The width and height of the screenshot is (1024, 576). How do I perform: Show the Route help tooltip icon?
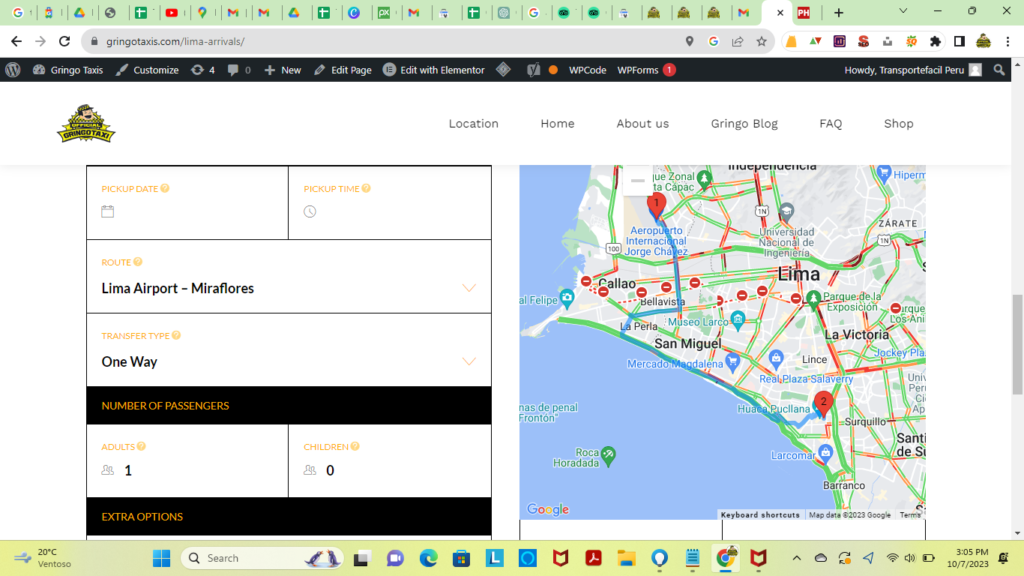click(x=138, y=262)
